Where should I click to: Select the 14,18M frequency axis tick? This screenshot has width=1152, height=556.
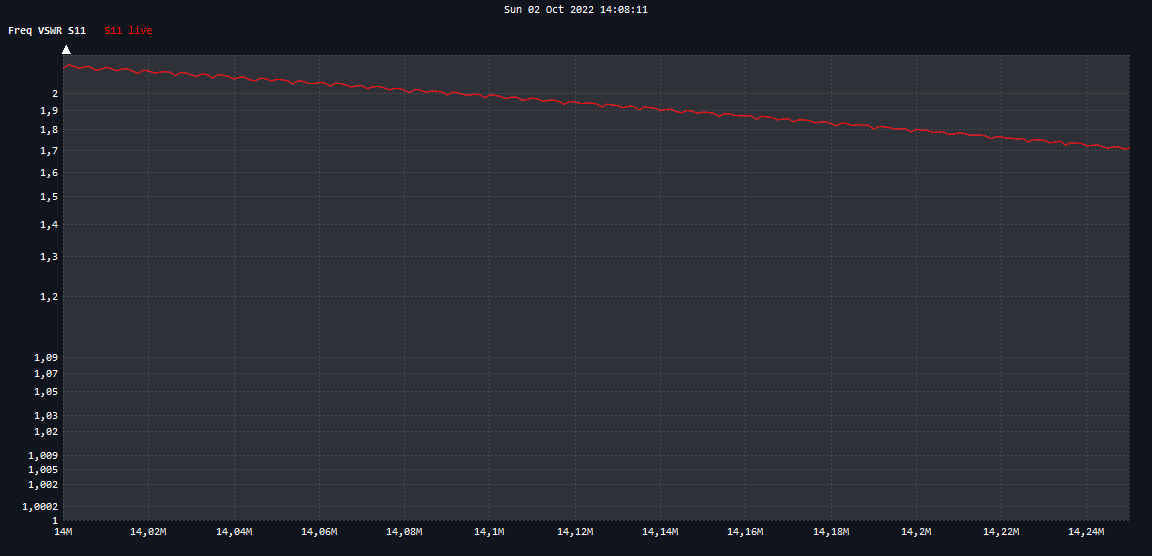(831, 531)
